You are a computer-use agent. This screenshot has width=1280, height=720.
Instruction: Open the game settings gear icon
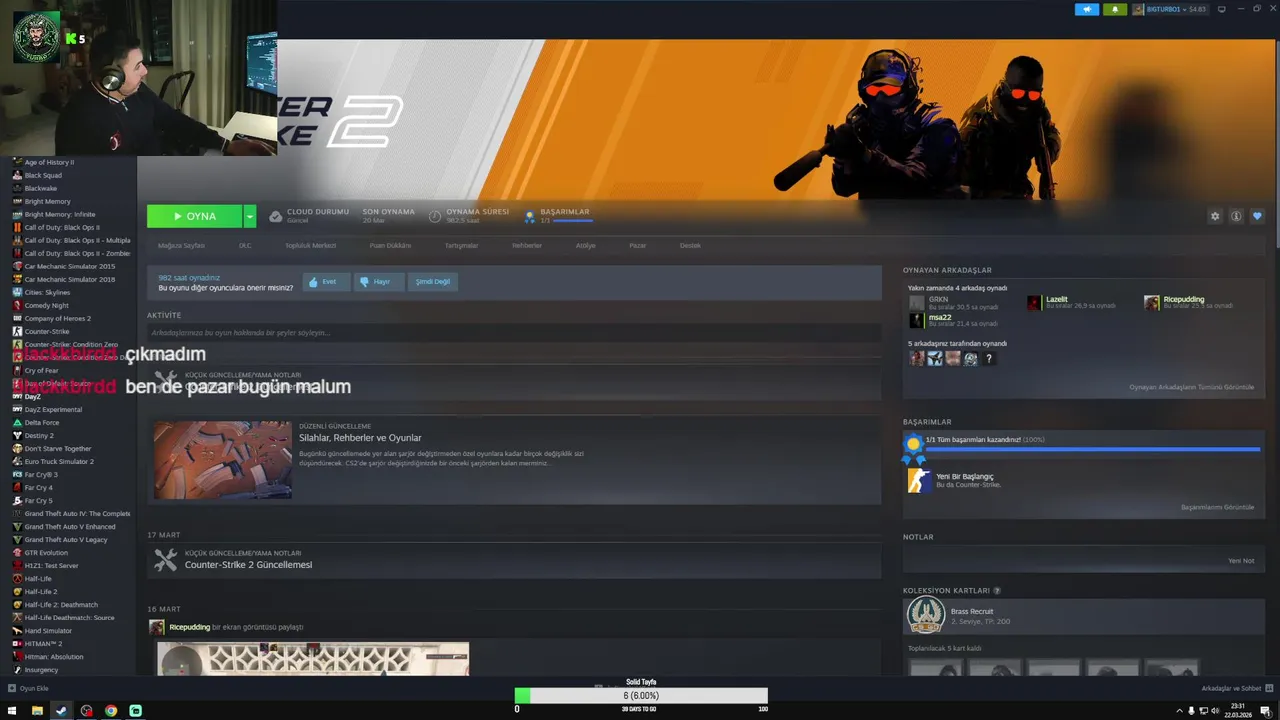point(1215,216)
